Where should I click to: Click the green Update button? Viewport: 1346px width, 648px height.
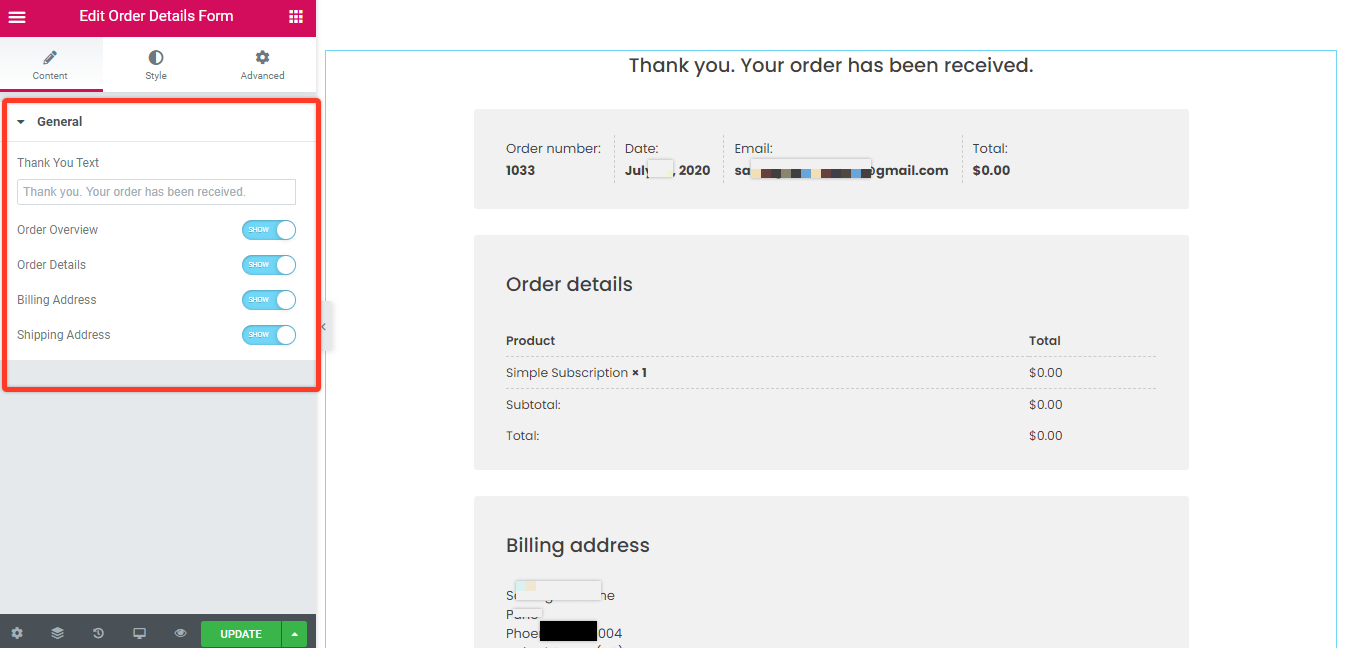point(240,633)
